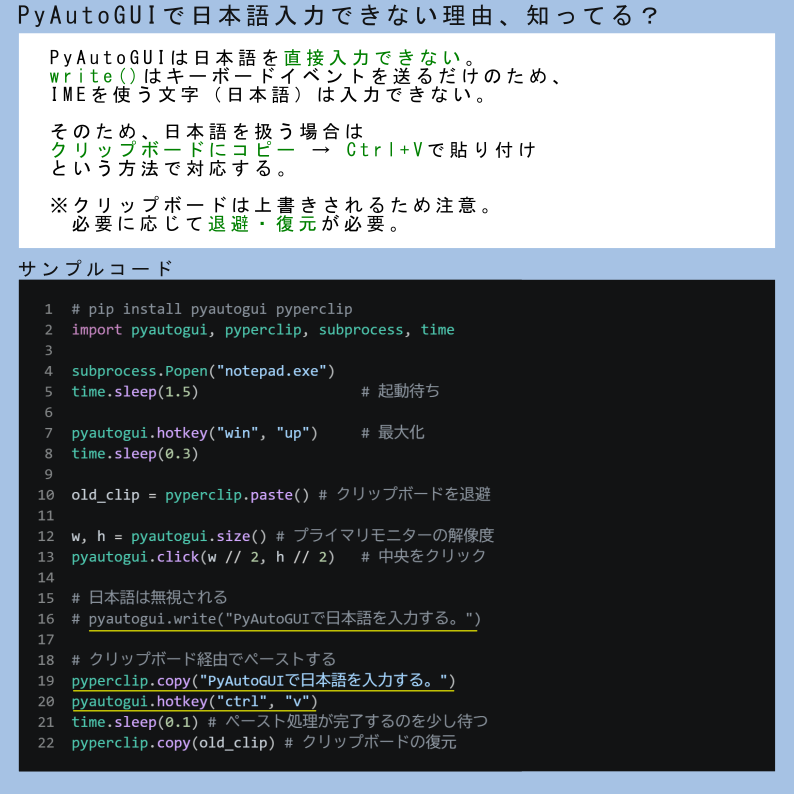Click 'old_clip = pyperclip.paste()' on line 10
This screenshot has height=794, width=794.
click(190, 495)
